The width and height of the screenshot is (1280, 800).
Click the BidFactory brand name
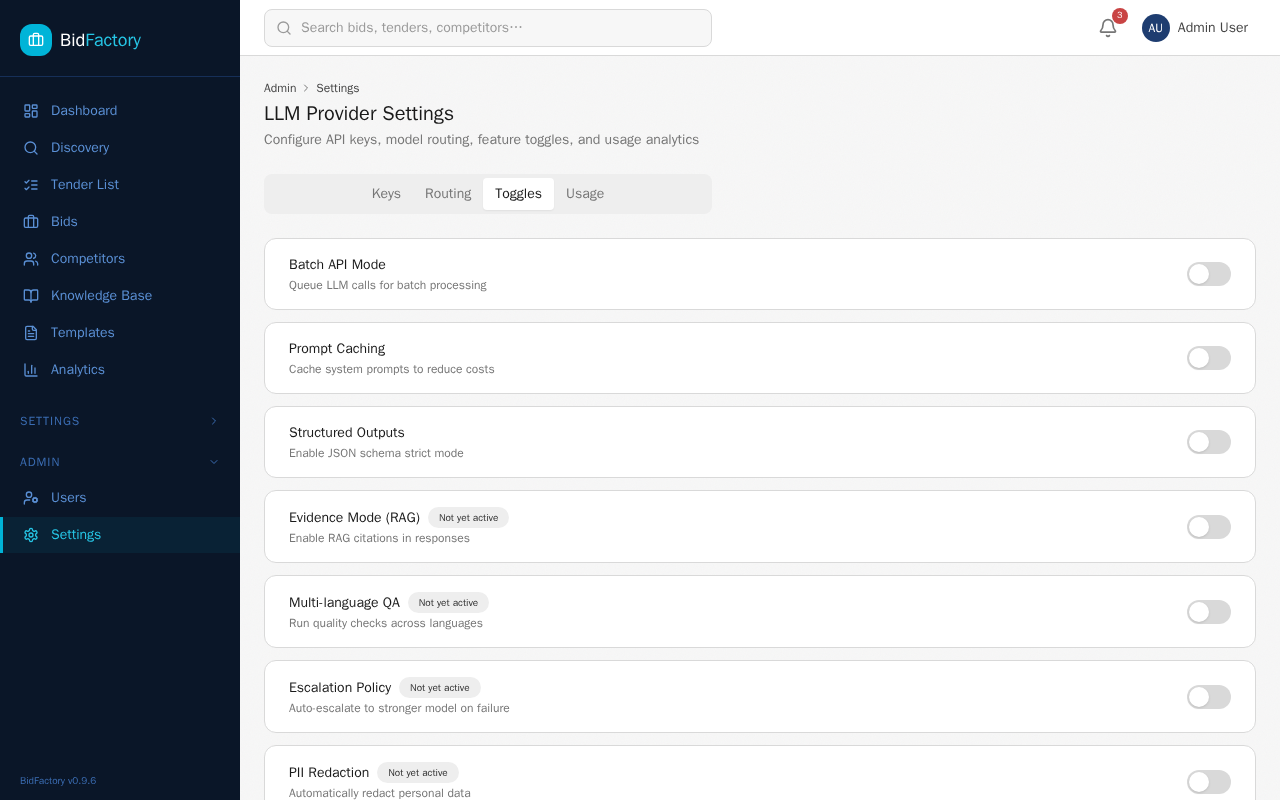[100, 40]
